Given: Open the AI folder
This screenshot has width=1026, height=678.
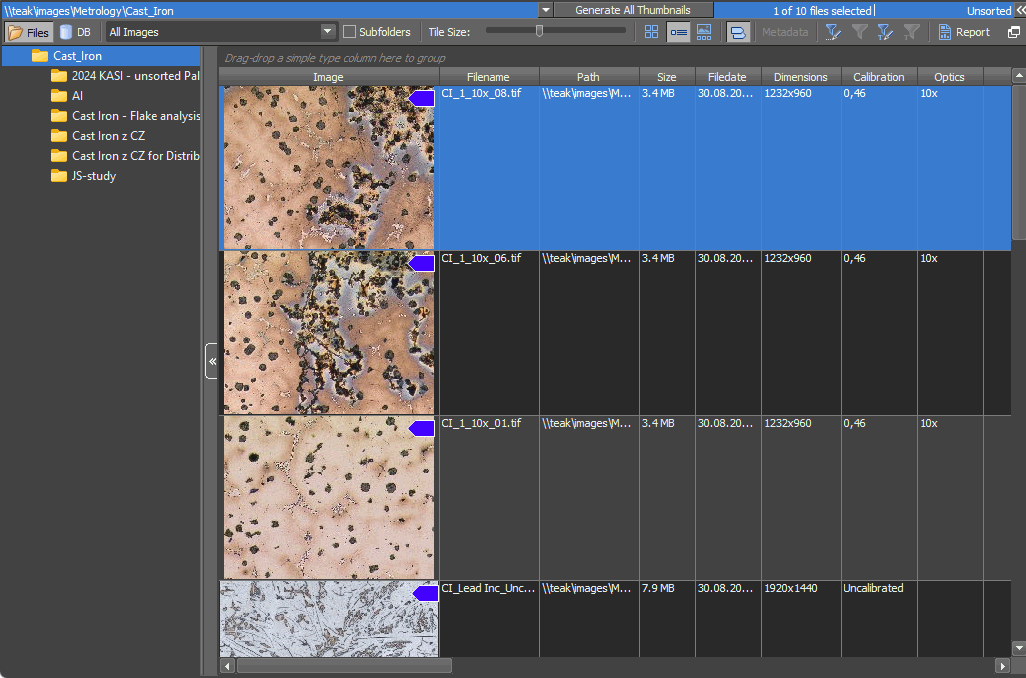Looking at the screenshot, I should click(67, 96).
